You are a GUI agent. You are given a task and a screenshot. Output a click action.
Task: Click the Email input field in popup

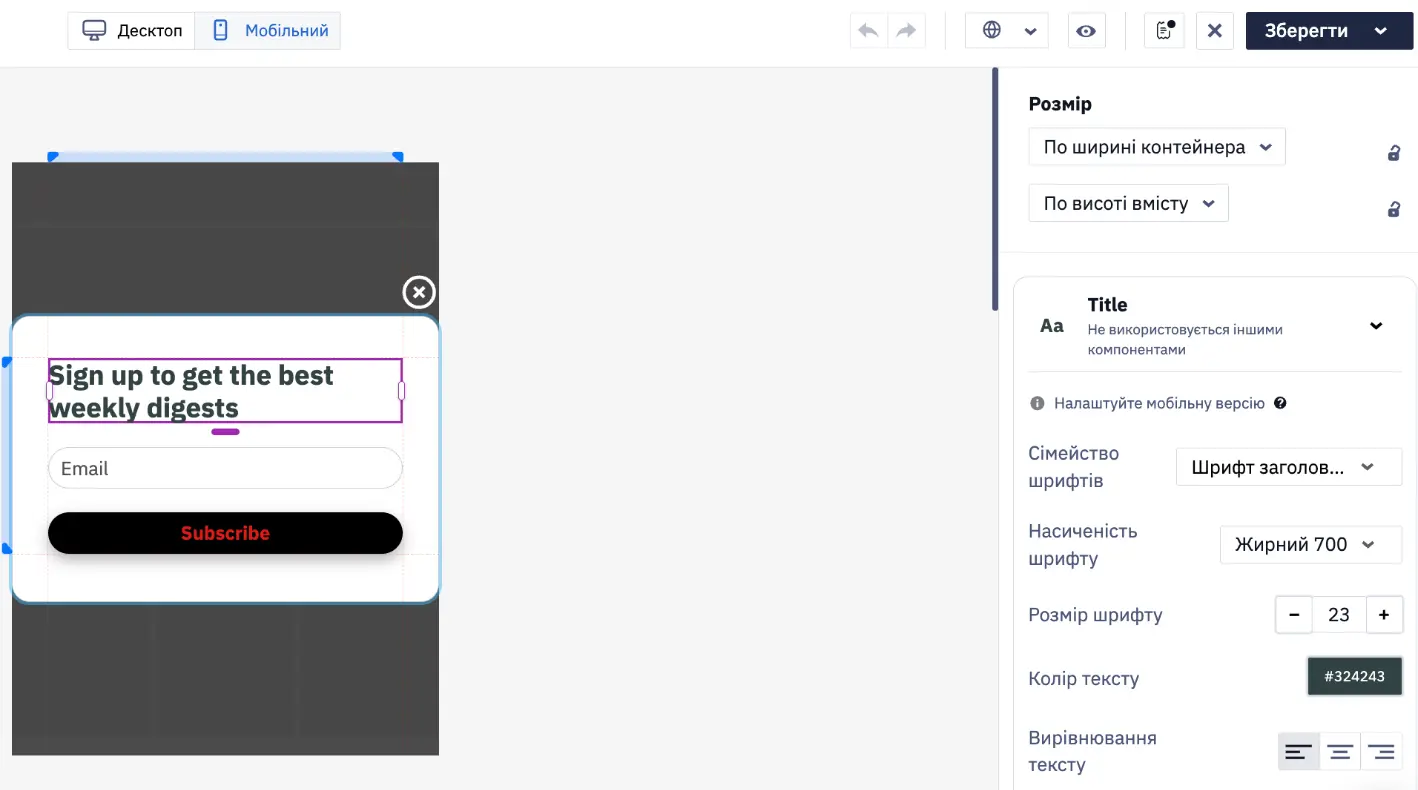[225, 468]
